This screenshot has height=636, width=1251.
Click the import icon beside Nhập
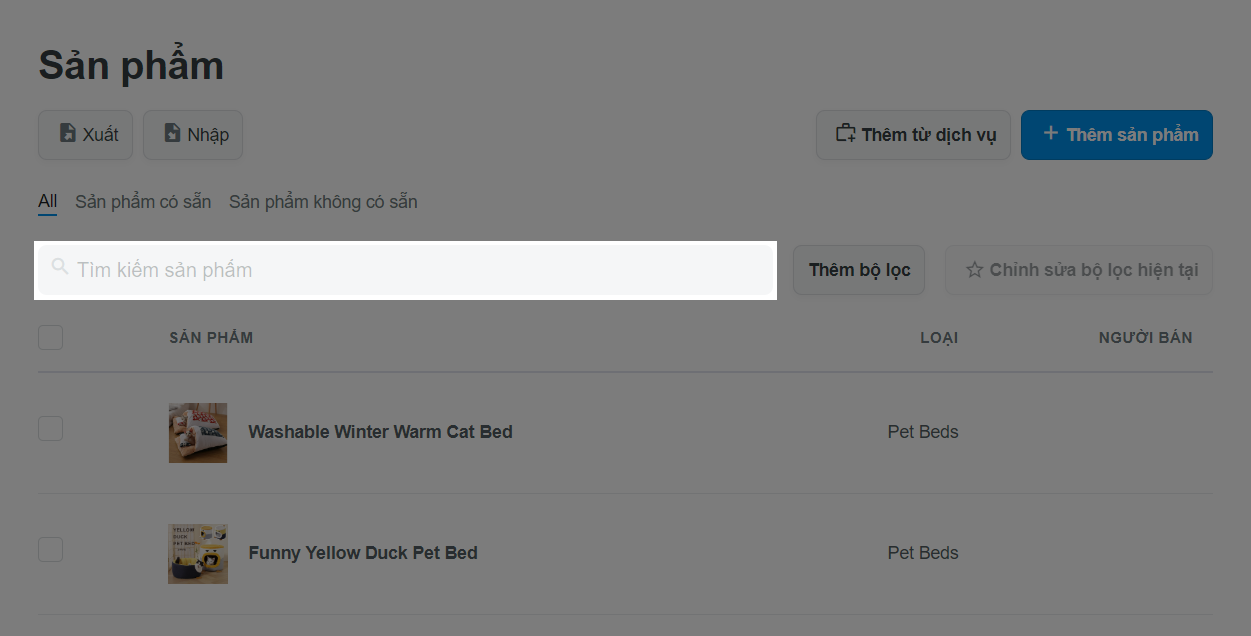(x=172, y=134)
